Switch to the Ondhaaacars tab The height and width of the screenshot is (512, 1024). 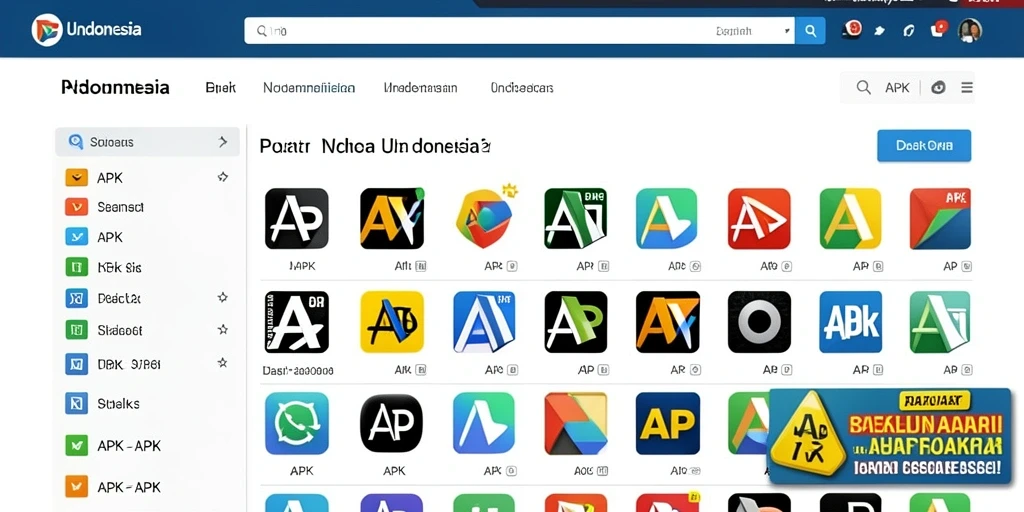click(x=522, y=88)
